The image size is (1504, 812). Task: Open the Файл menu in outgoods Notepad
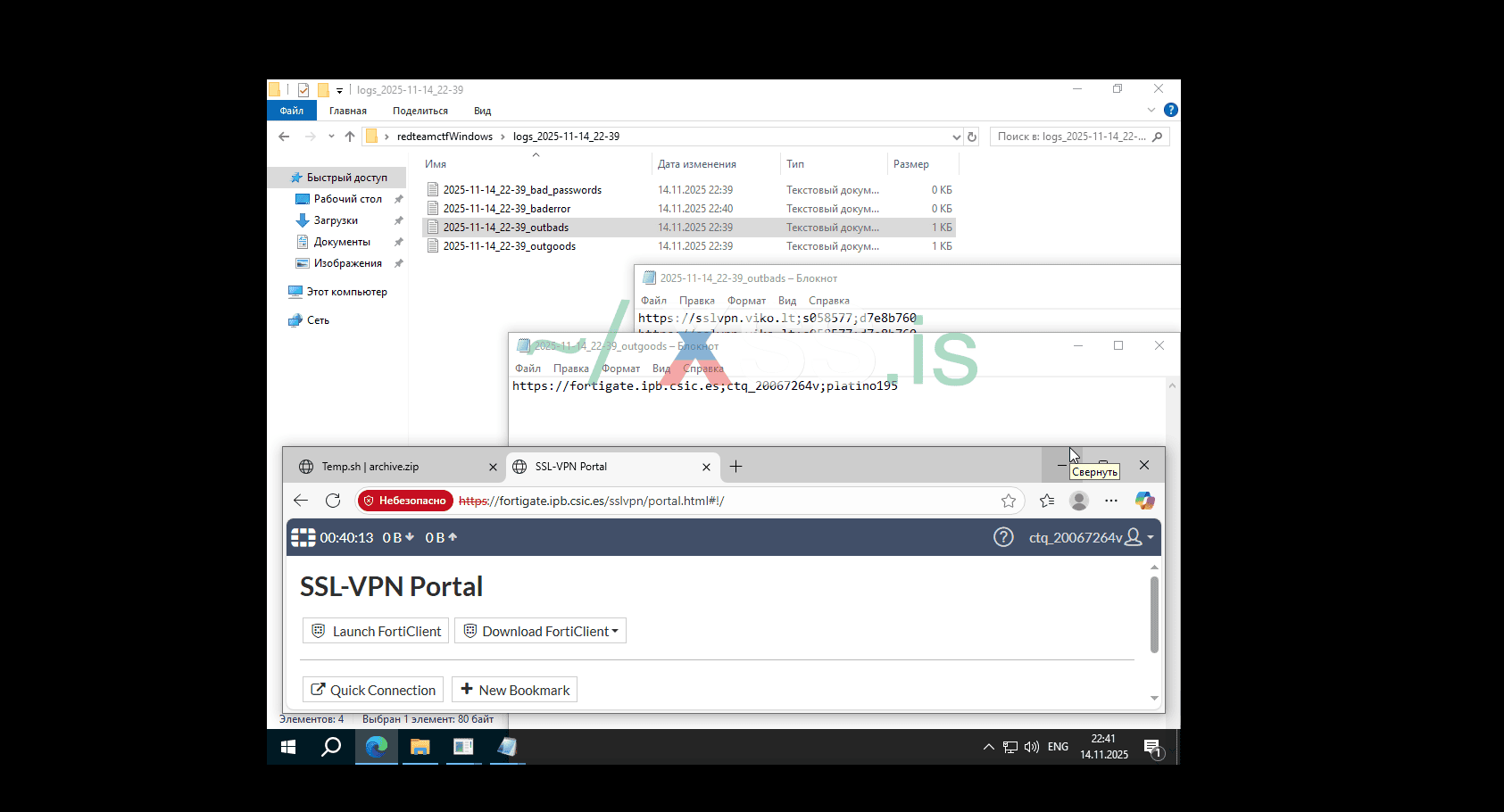pos(528,369)
